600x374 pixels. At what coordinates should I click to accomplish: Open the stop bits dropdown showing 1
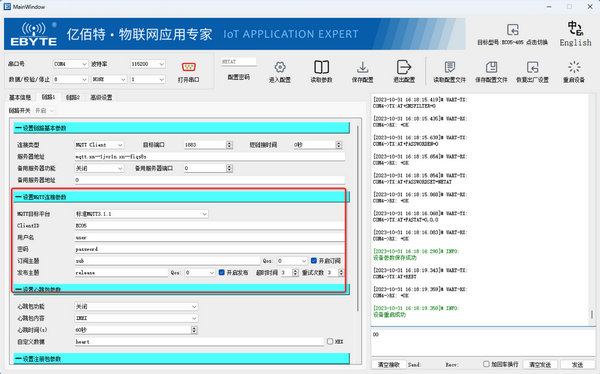pyautogui.click(x=148, y=79)
